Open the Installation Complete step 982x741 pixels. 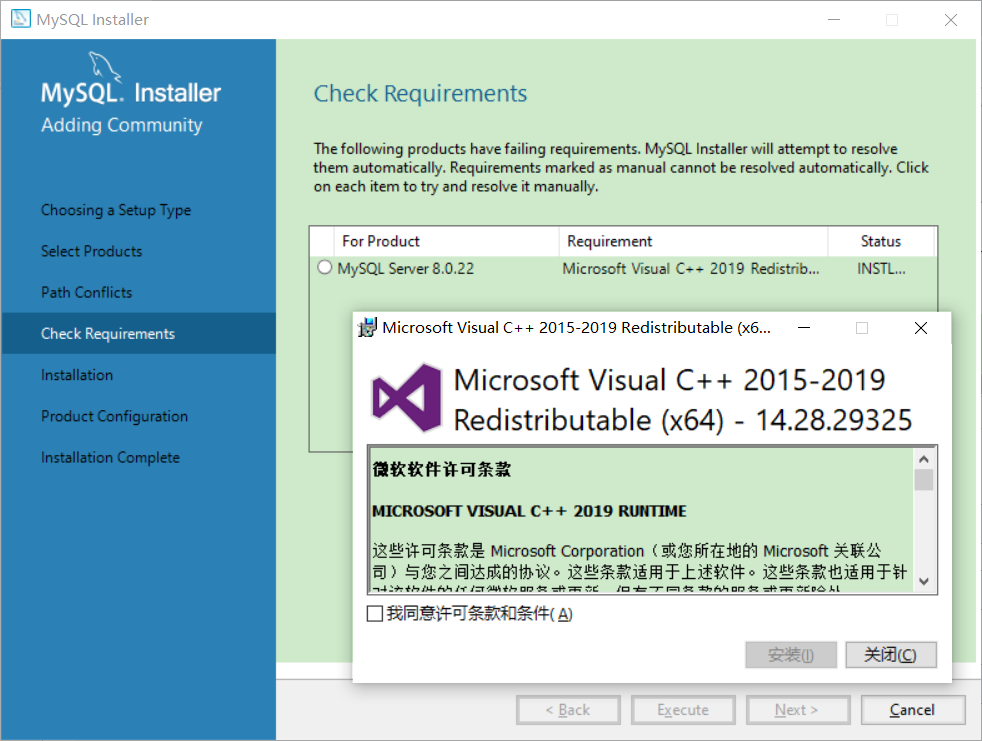point(110,458)
